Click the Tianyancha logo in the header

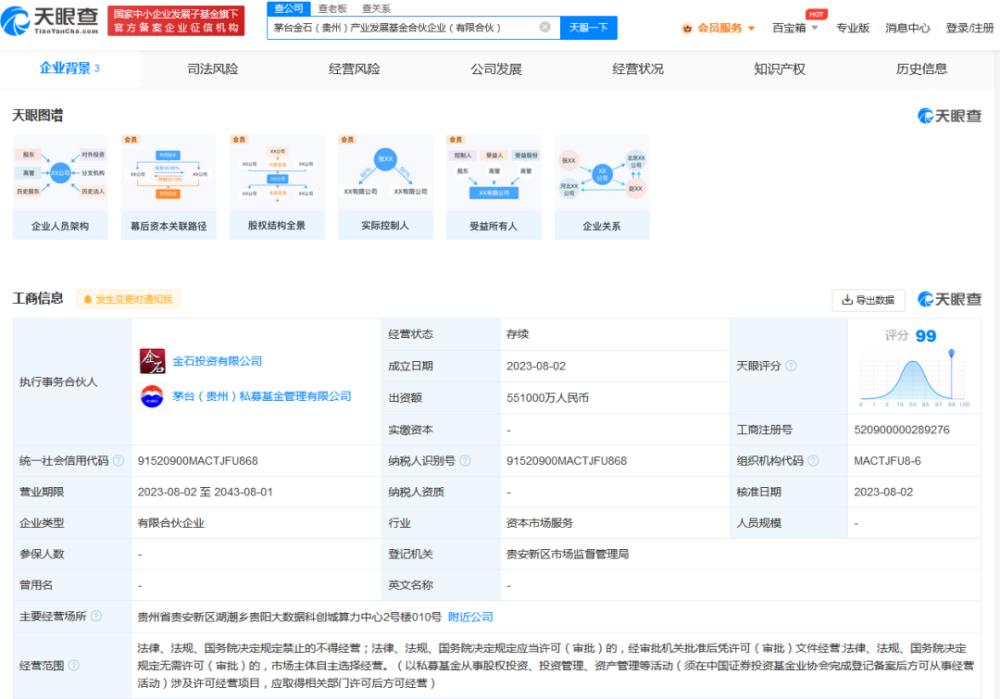coord(50,20)
